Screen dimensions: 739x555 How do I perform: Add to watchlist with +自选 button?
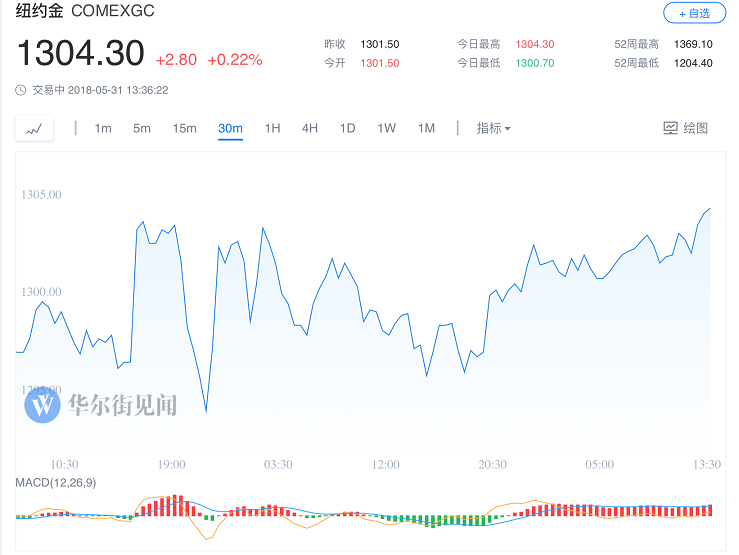(x=695, y=13)
